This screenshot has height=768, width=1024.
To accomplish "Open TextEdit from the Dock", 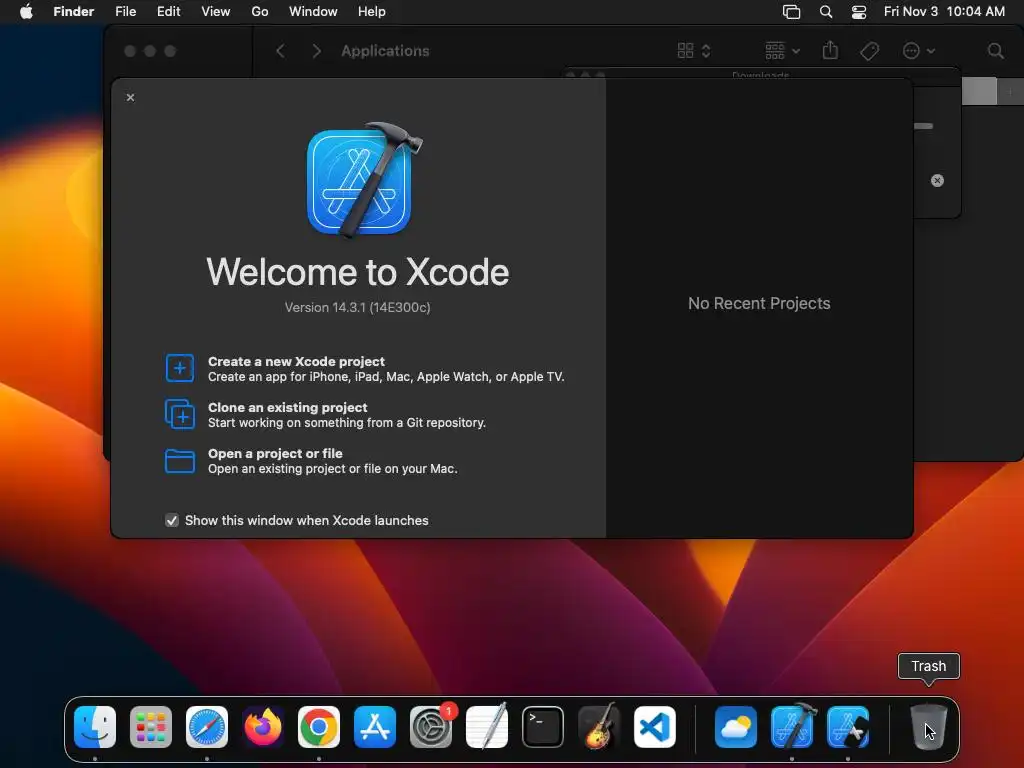I will point(487,727).
